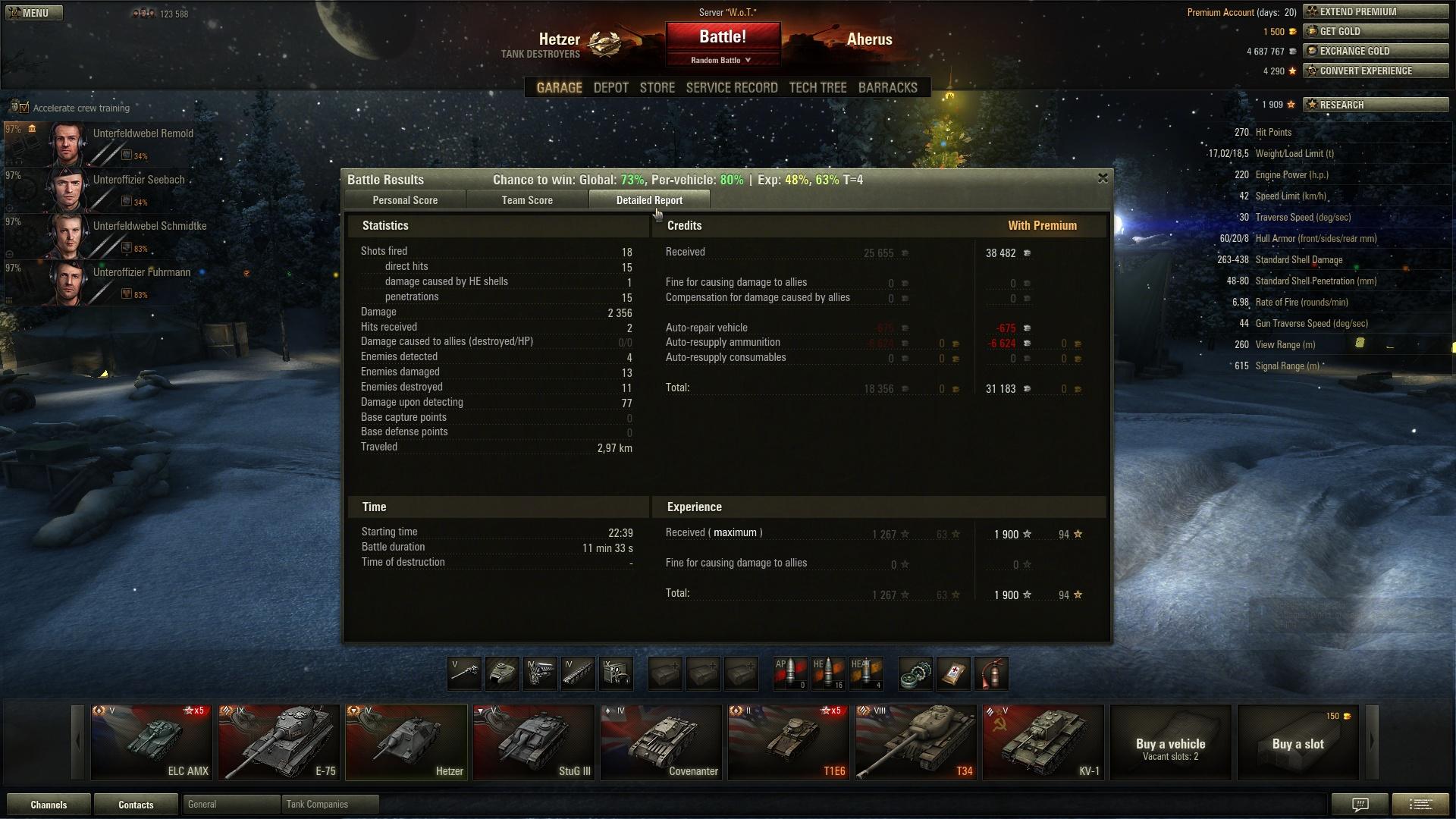
Task: Open the Channels button
Action: [49, 805]
